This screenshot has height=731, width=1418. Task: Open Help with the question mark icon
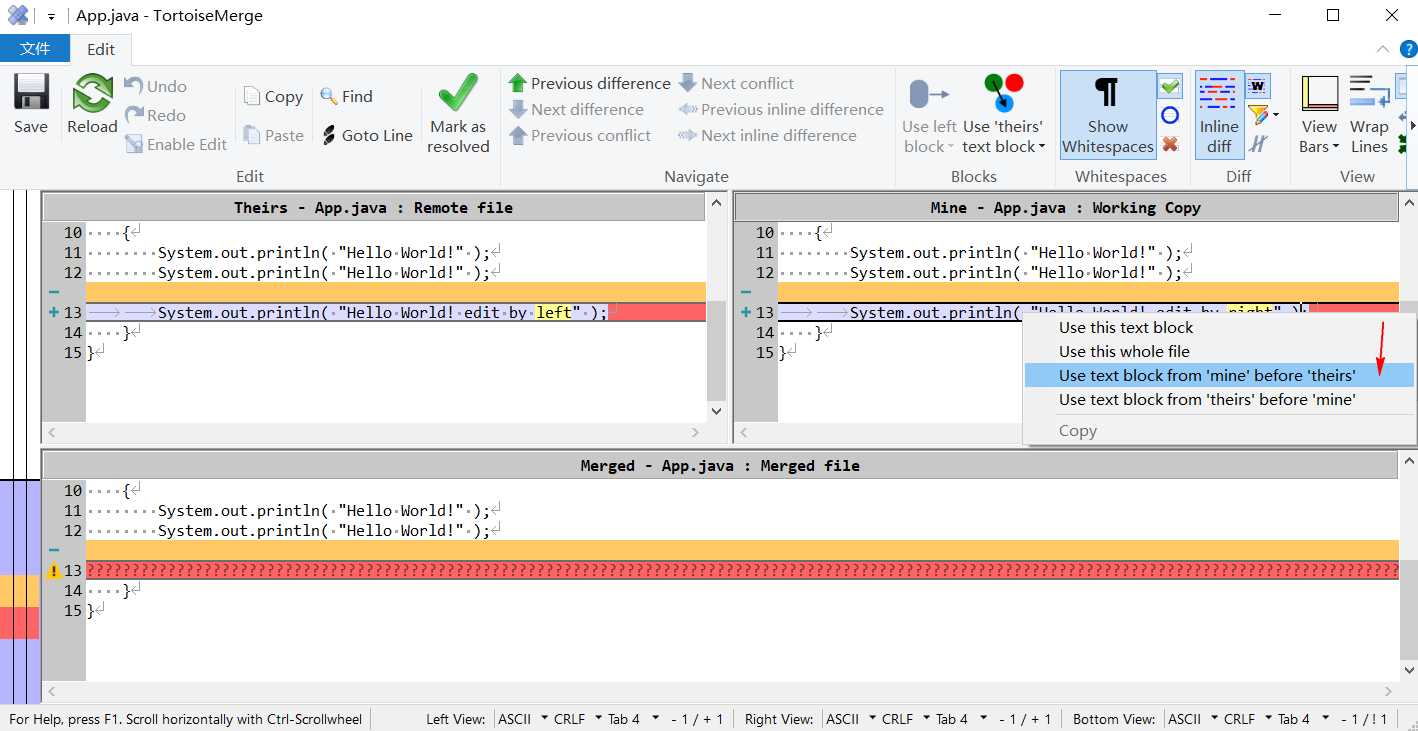pos(1408,49)
